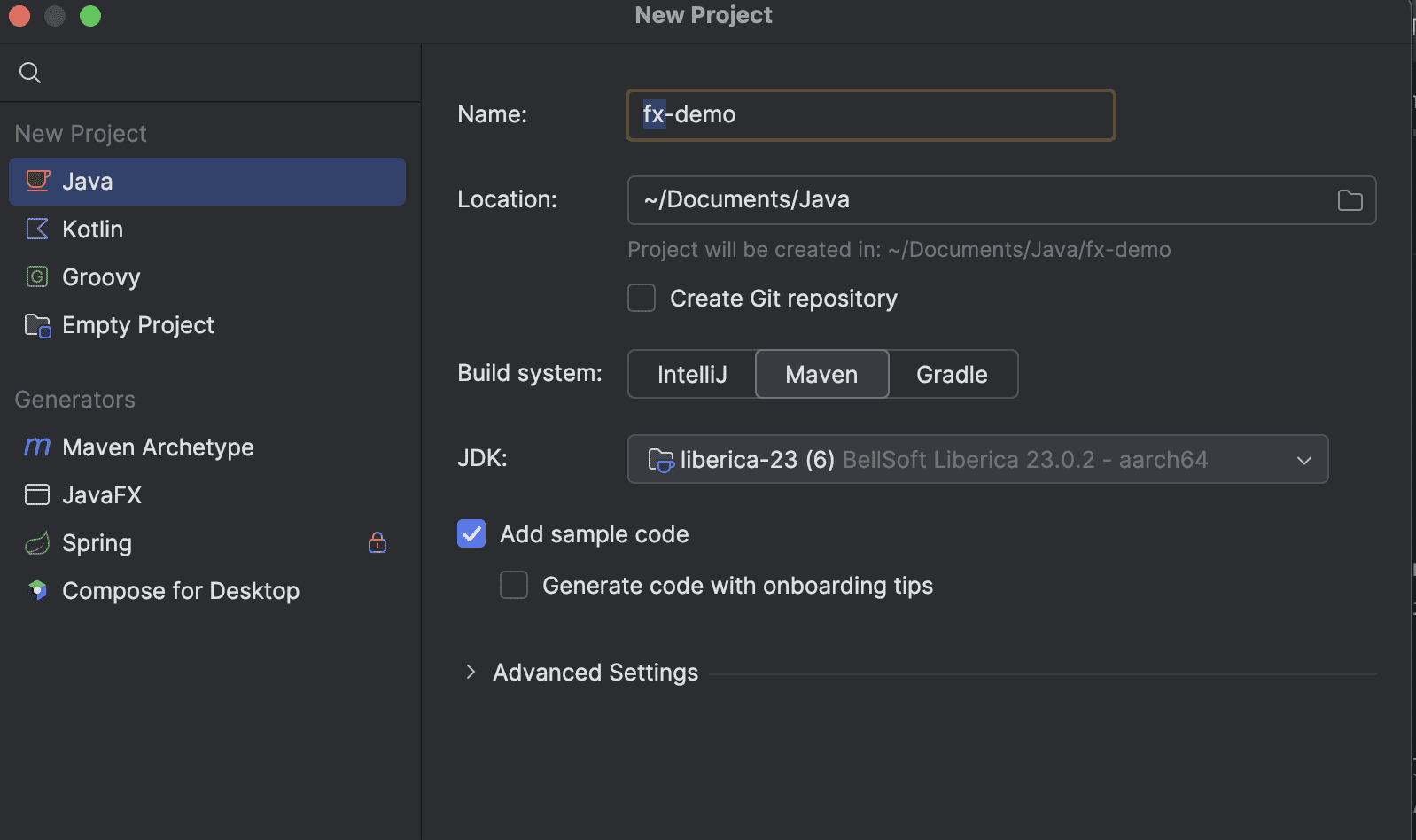Click the green zoom window button

[90, 16]
